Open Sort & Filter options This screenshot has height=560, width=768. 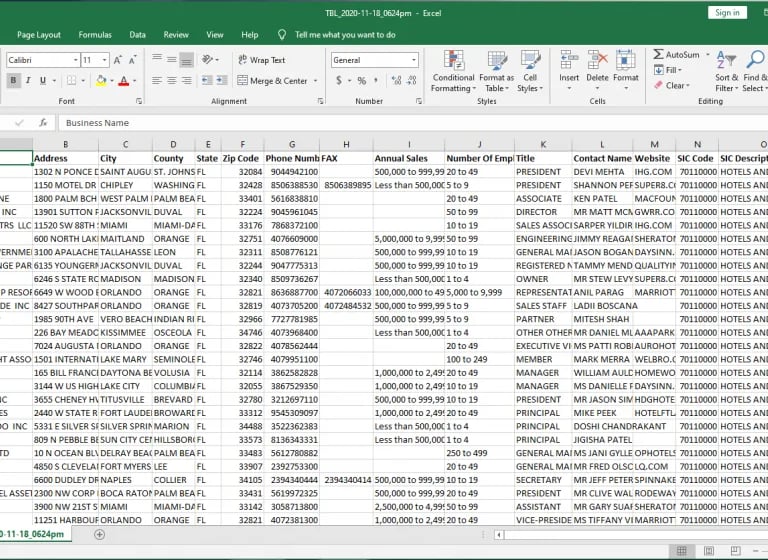(726, 72)
